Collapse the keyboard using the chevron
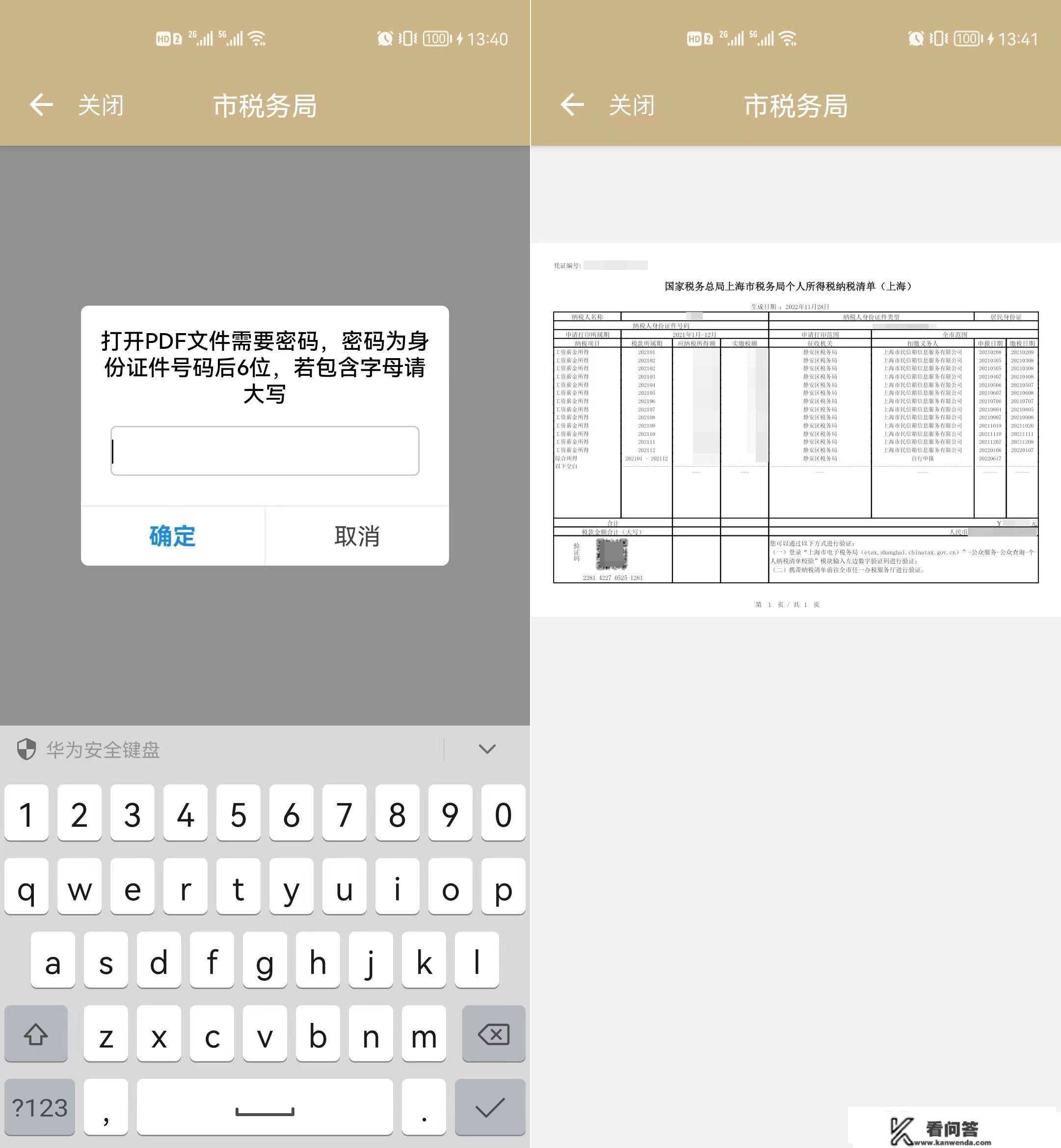Image resolution: width=1061 pixels, height=1148 pixels. (487, 749)
